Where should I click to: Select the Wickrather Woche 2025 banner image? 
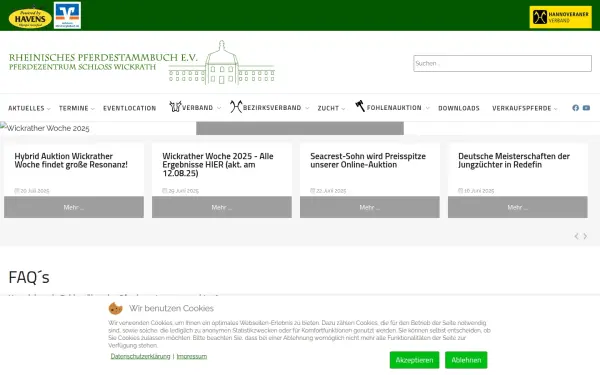[45, 128]
